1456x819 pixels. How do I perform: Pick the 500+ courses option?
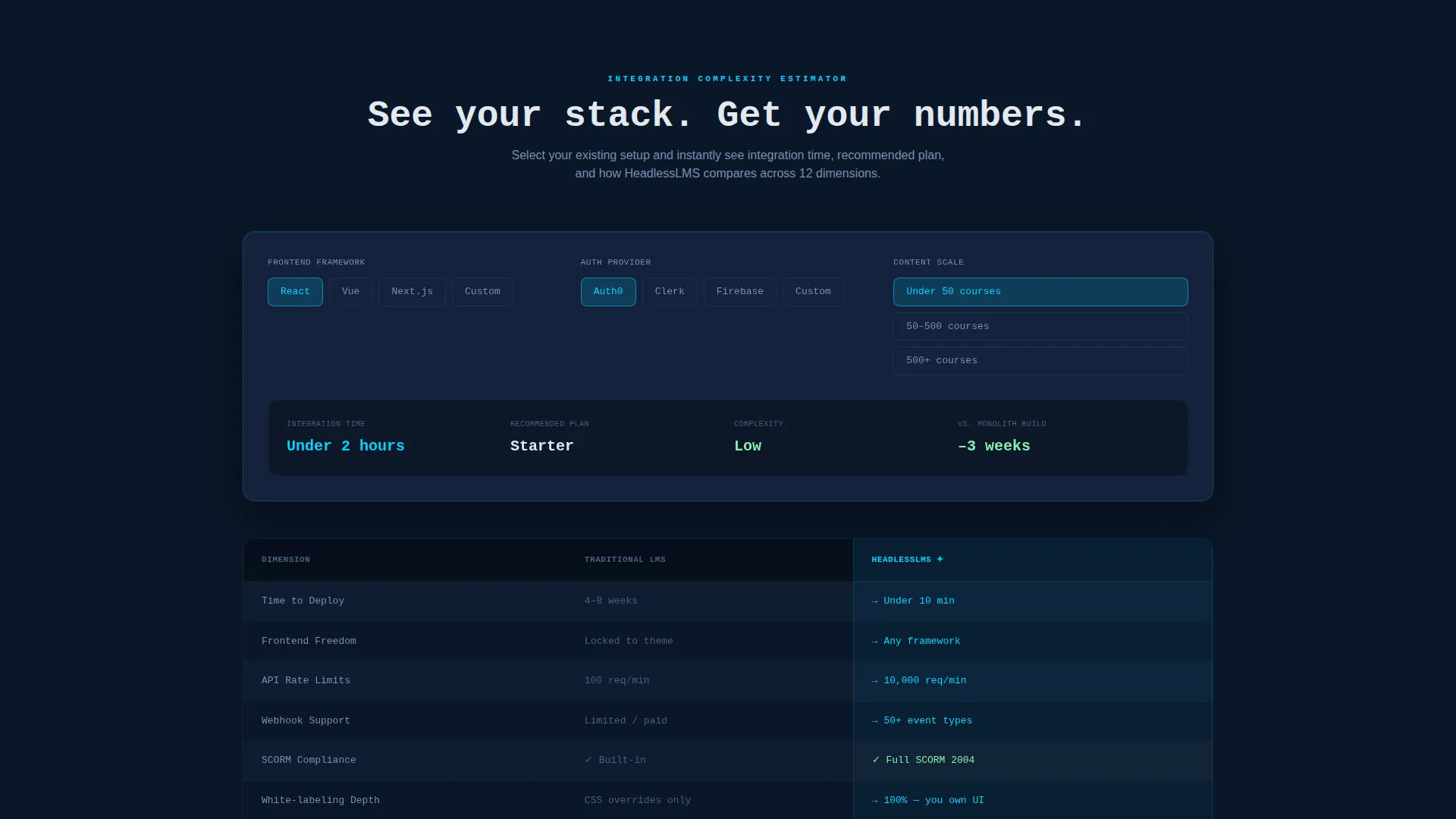pyautogui.click(x=1040, y=361)
